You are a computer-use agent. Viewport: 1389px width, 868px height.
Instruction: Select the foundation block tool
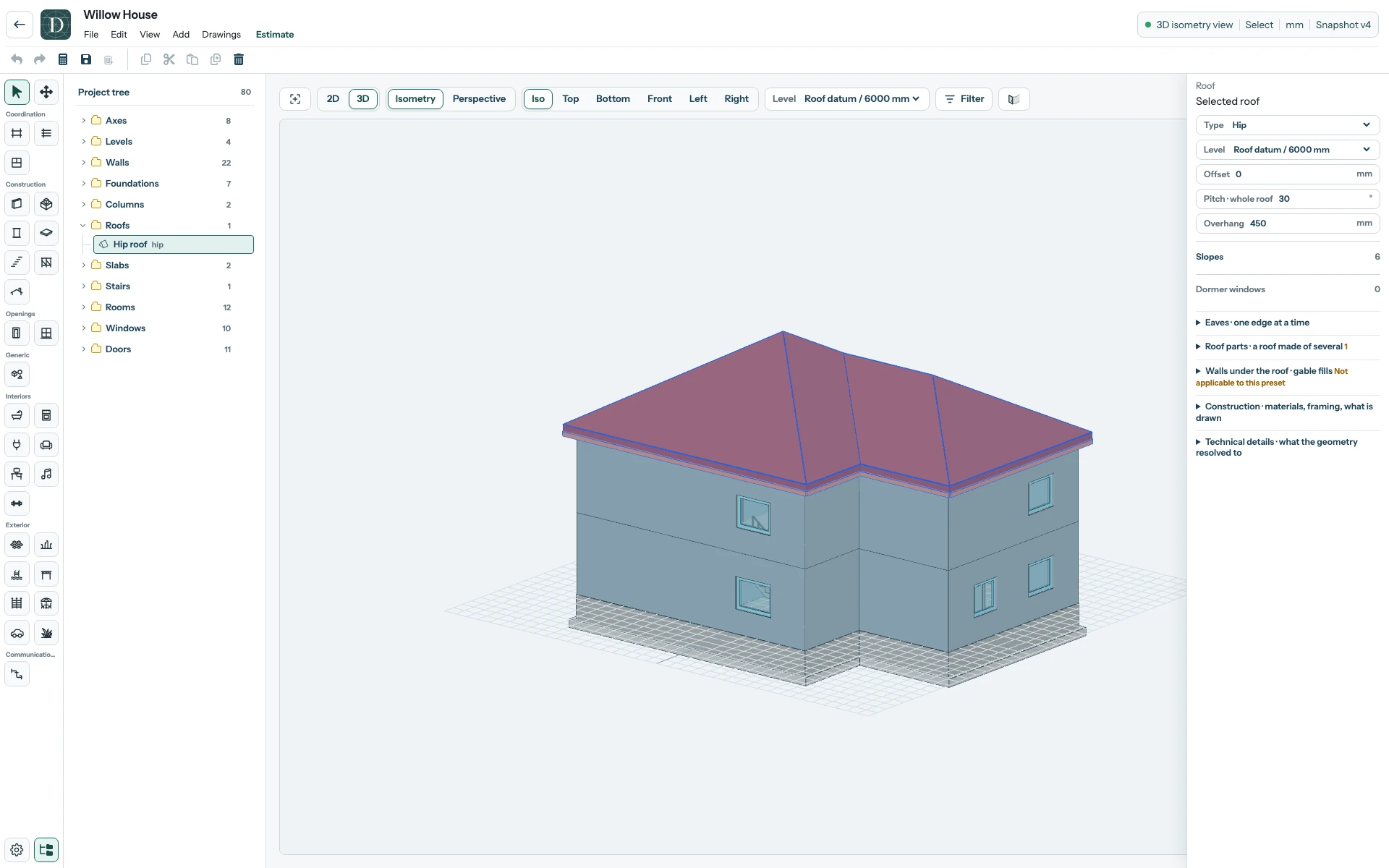coord(46,204)
